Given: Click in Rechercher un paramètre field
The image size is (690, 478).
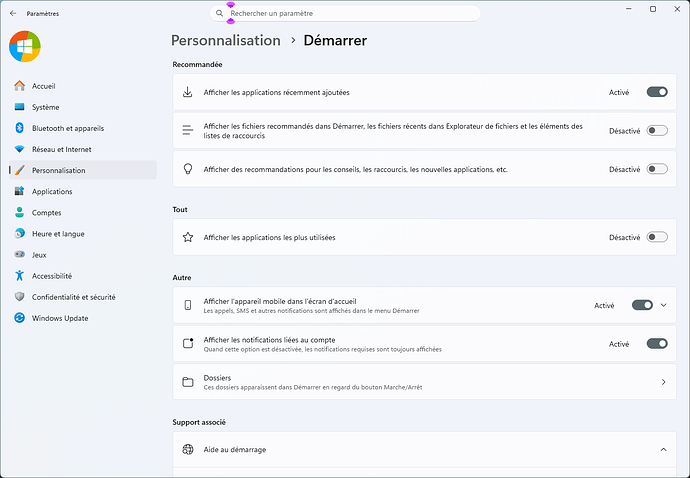Looking at the screenshot, I should click(x=345, y=13).
